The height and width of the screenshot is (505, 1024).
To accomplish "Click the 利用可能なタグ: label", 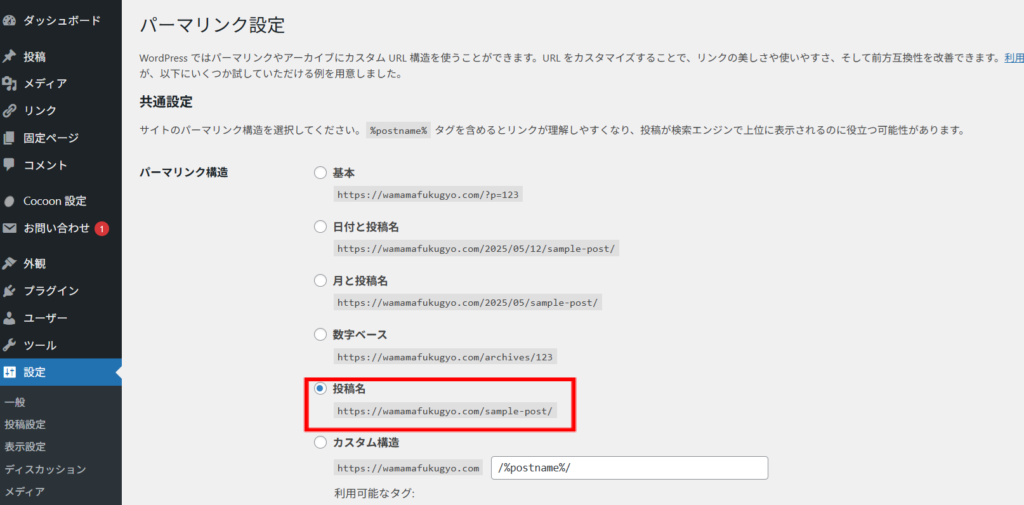I will pyautogui.click(x=374, y=493).
